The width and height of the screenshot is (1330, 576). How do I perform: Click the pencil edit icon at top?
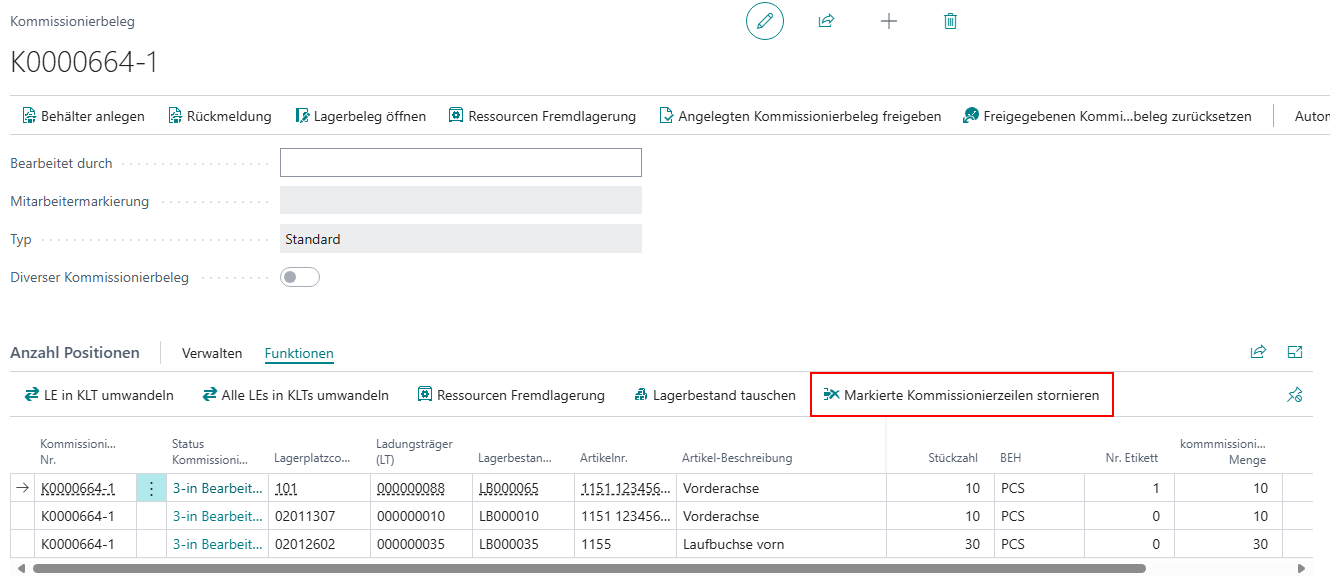pyautogui.click(x=765, y=21)
